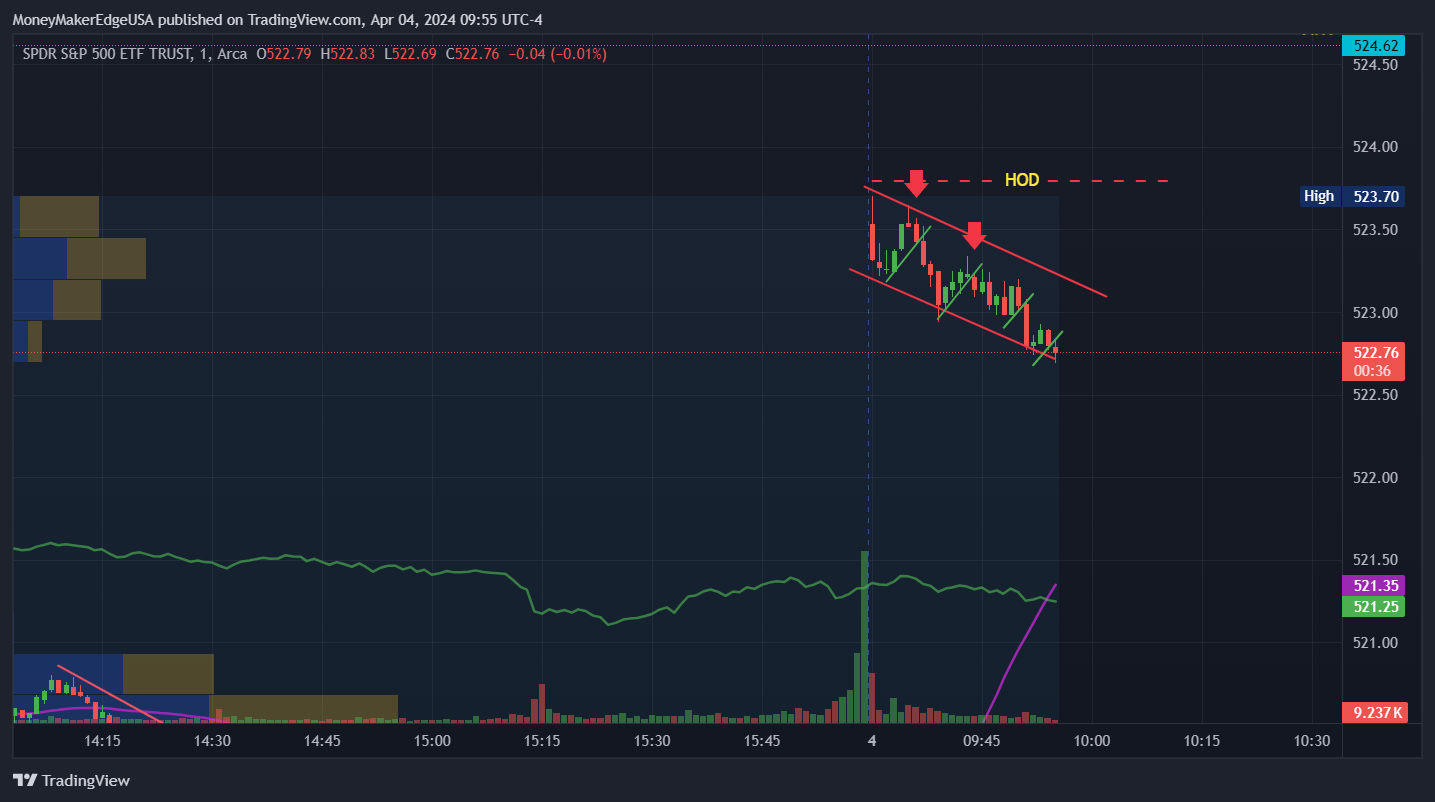Image resolution: width=1435 pixels, height=802 pixels.
Task: Click the 524.50 price axis label
Action: (x=1375, y=65)
